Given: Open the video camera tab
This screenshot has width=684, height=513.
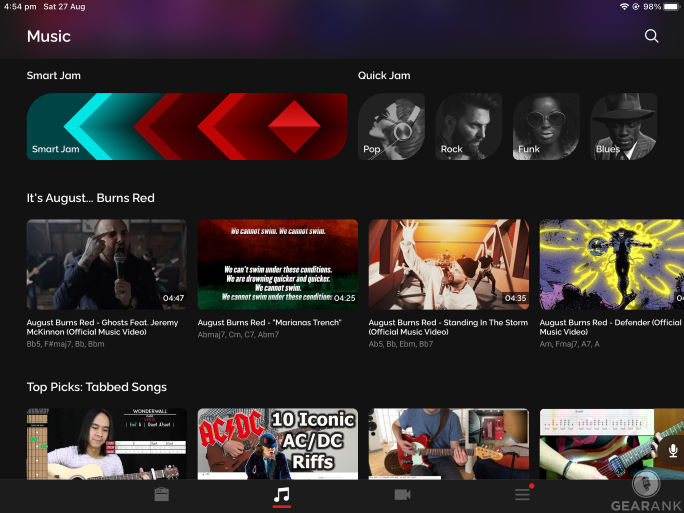Looking at the screenshot, I should pyautogui.click(x=402, y=495).
